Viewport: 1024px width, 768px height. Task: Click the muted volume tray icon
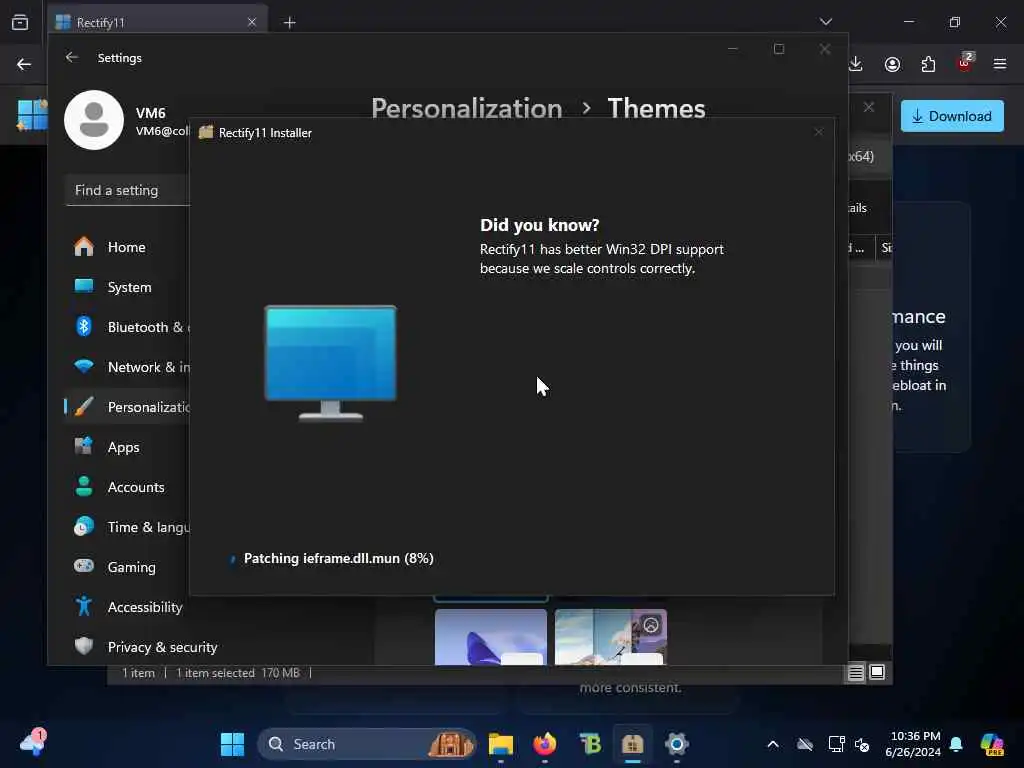coord(862,744)
